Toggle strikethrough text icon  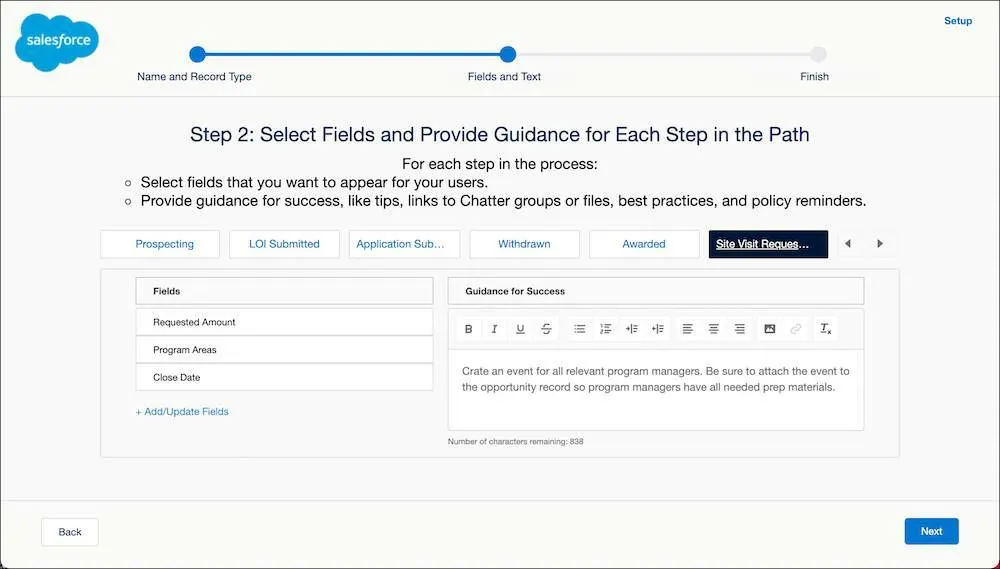pyautogui.click(x=547, y=329)
